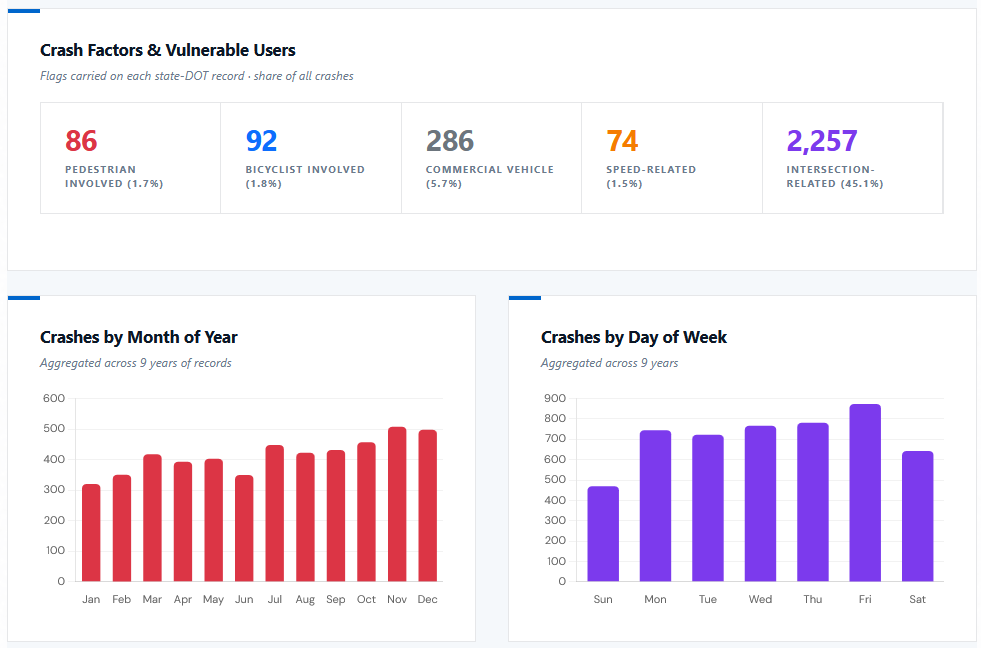Select the 'COMMERCIAL VEHICLE (5.7%)' label
The width and height of the screenshot is (981, 648).
click(x=490, y=176)
